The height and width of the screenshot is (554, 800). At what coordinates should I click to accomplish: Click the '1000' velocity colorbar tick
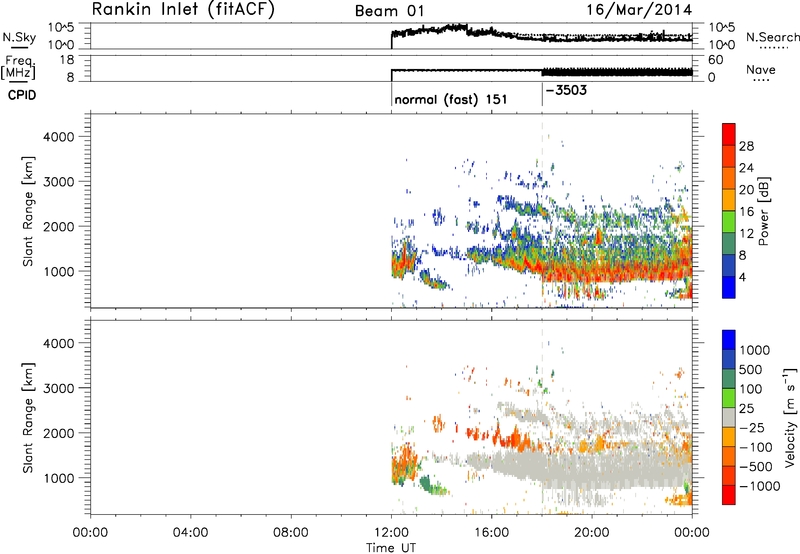tap(755, 350)
